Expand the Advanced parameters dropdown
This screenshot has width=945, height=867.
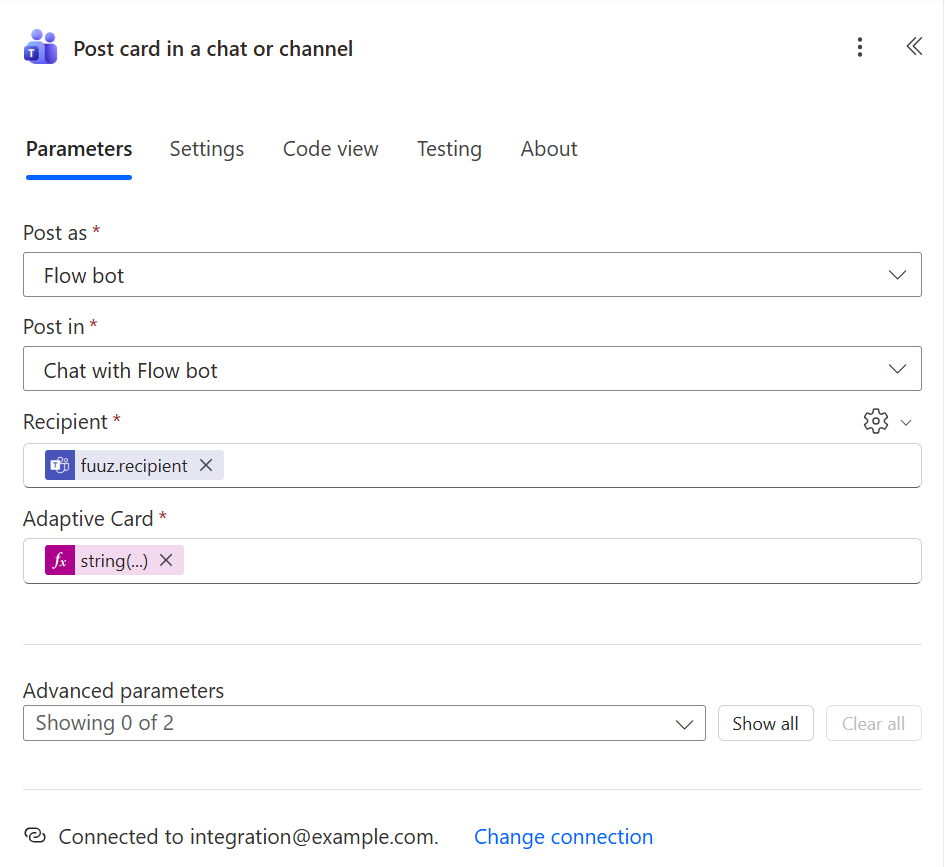[x=365, y=723]
